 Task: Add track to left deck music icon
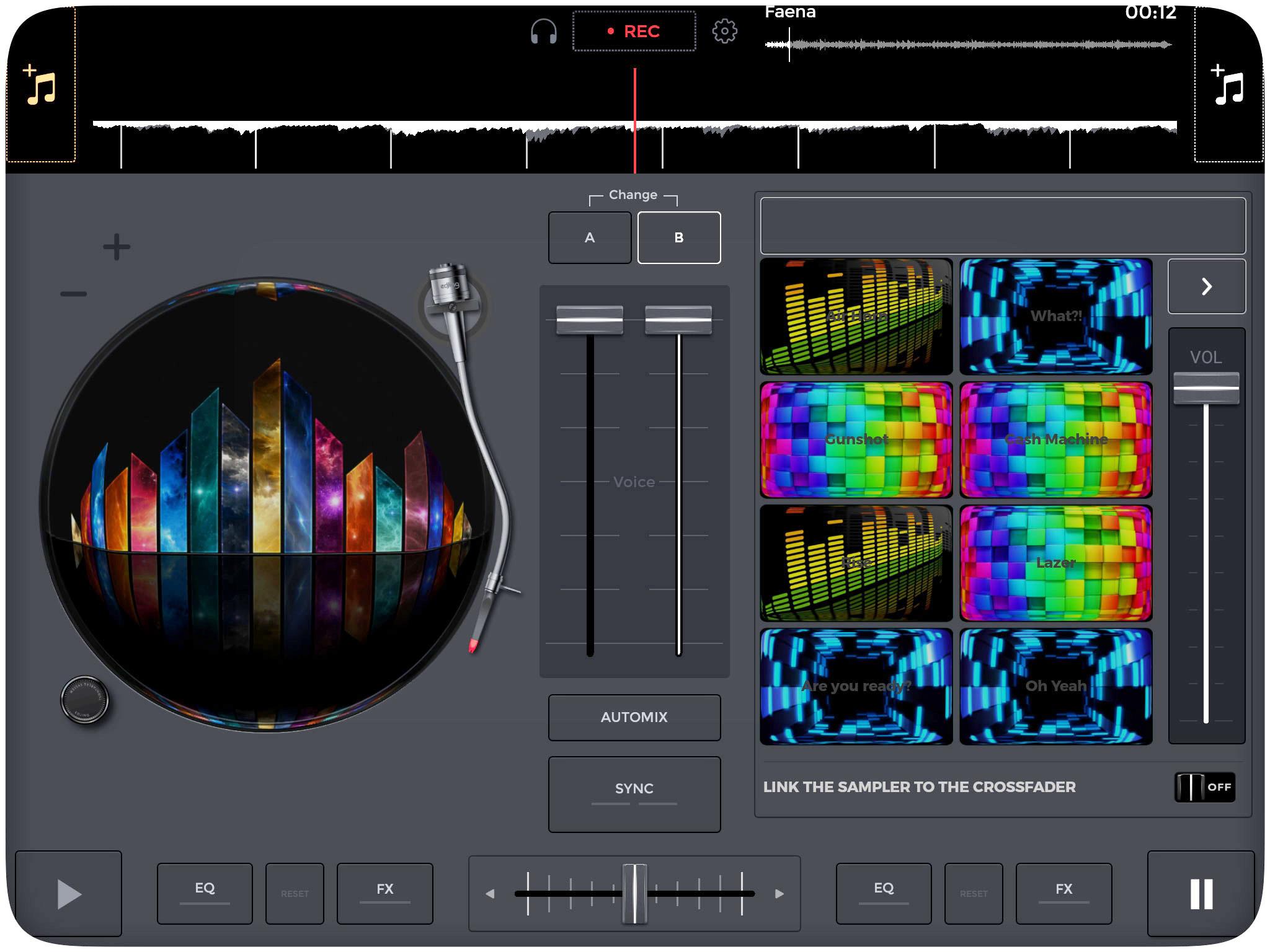coord(41,86)
